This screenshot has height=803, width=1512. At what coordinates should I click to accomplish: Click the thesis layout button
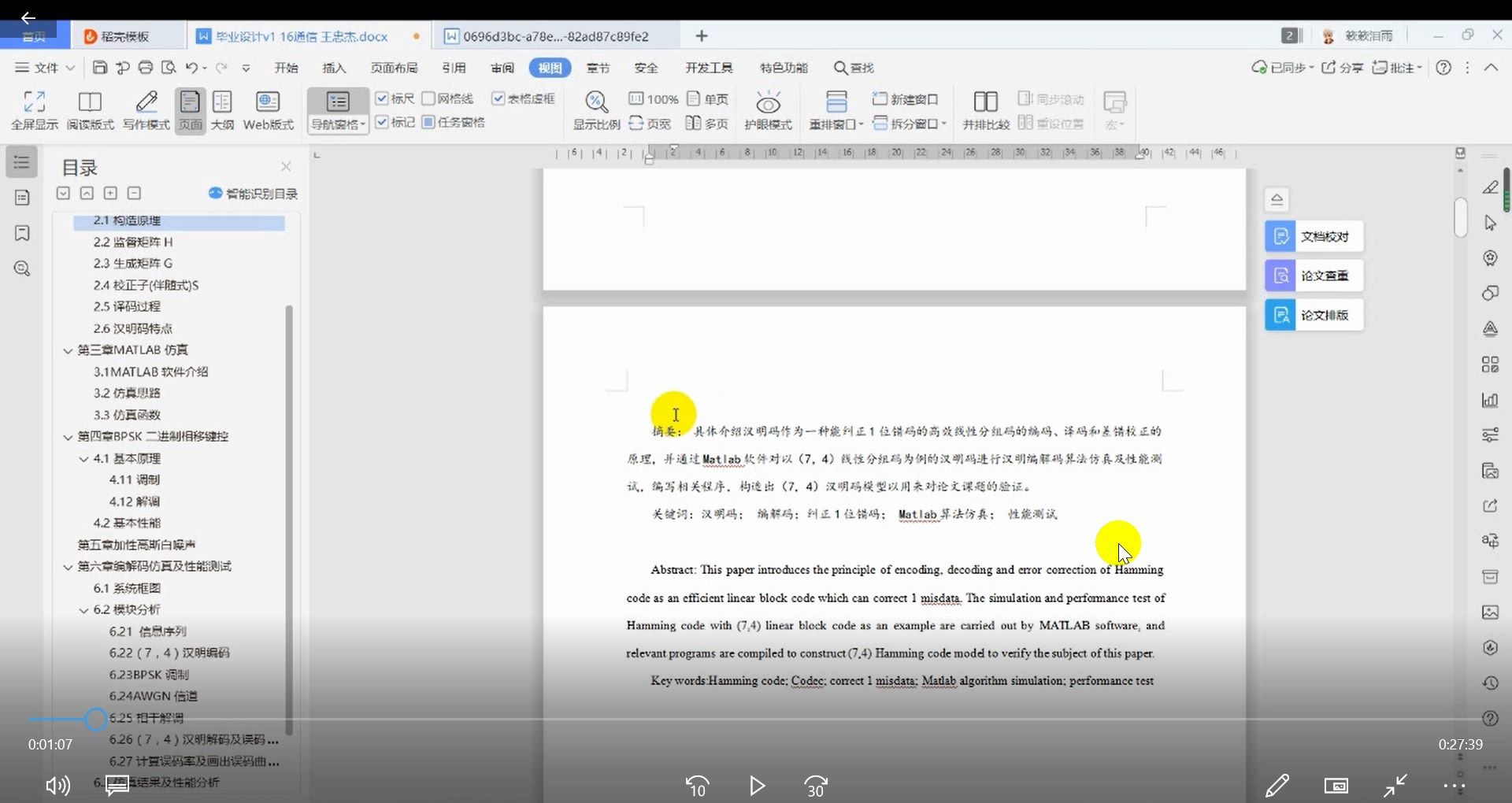[x=1314, y=315]
